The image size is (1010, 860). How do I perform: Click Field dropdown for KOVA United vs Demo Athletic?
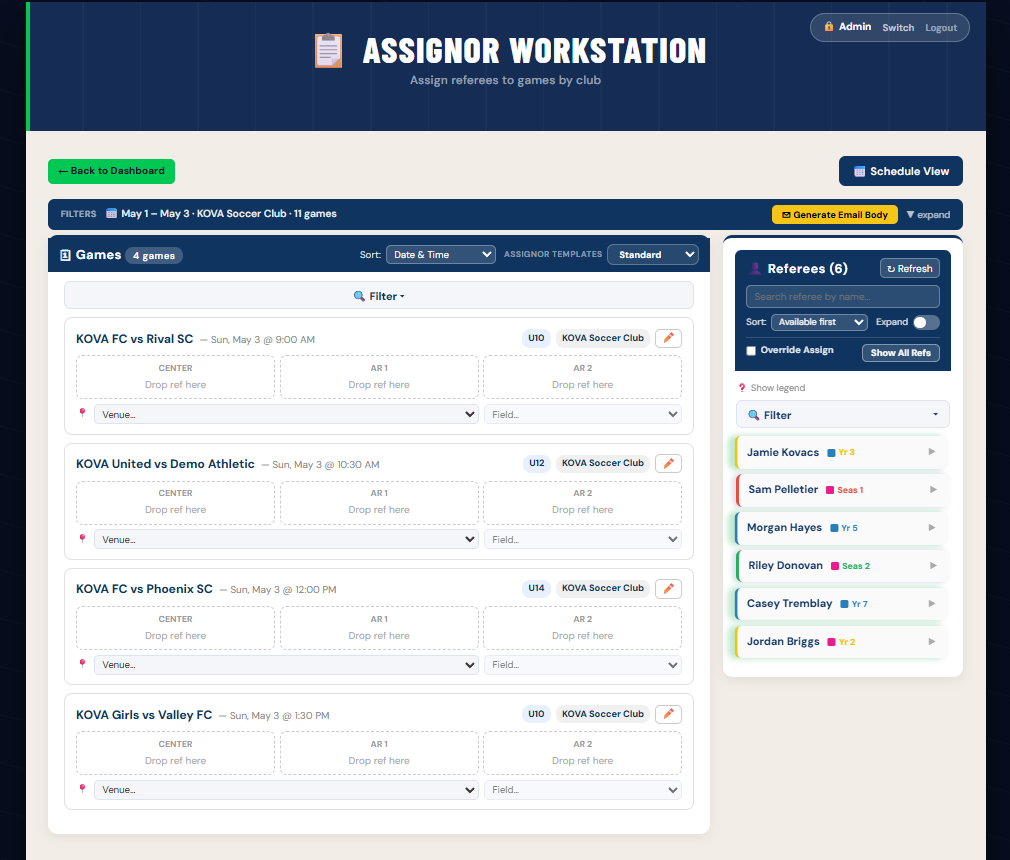coord(582,539)
